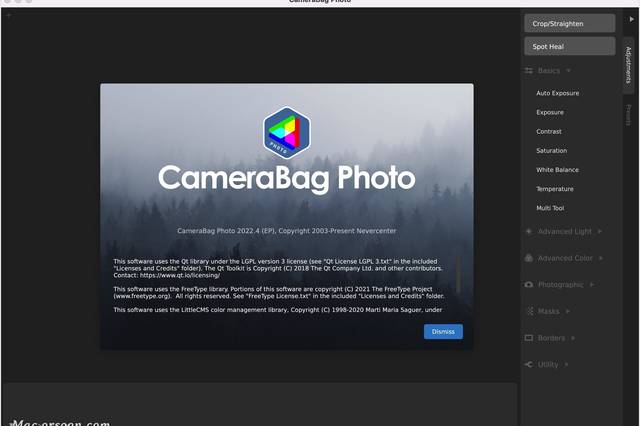This screenshot has height=426, width=640.
Task: Expand the Advanced Light section arrow
Action: [x=600, y=231]
